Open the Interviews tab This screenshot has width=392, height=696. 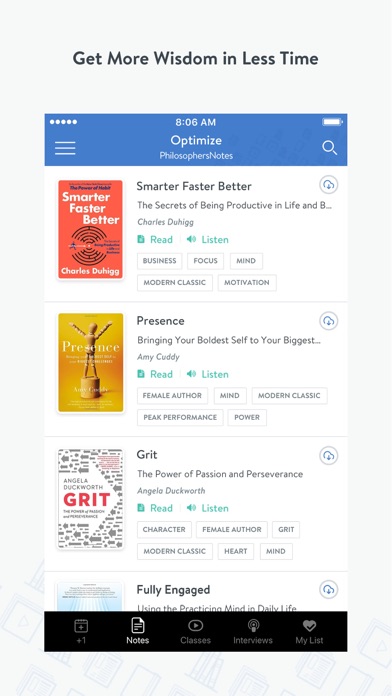(253, 631)
